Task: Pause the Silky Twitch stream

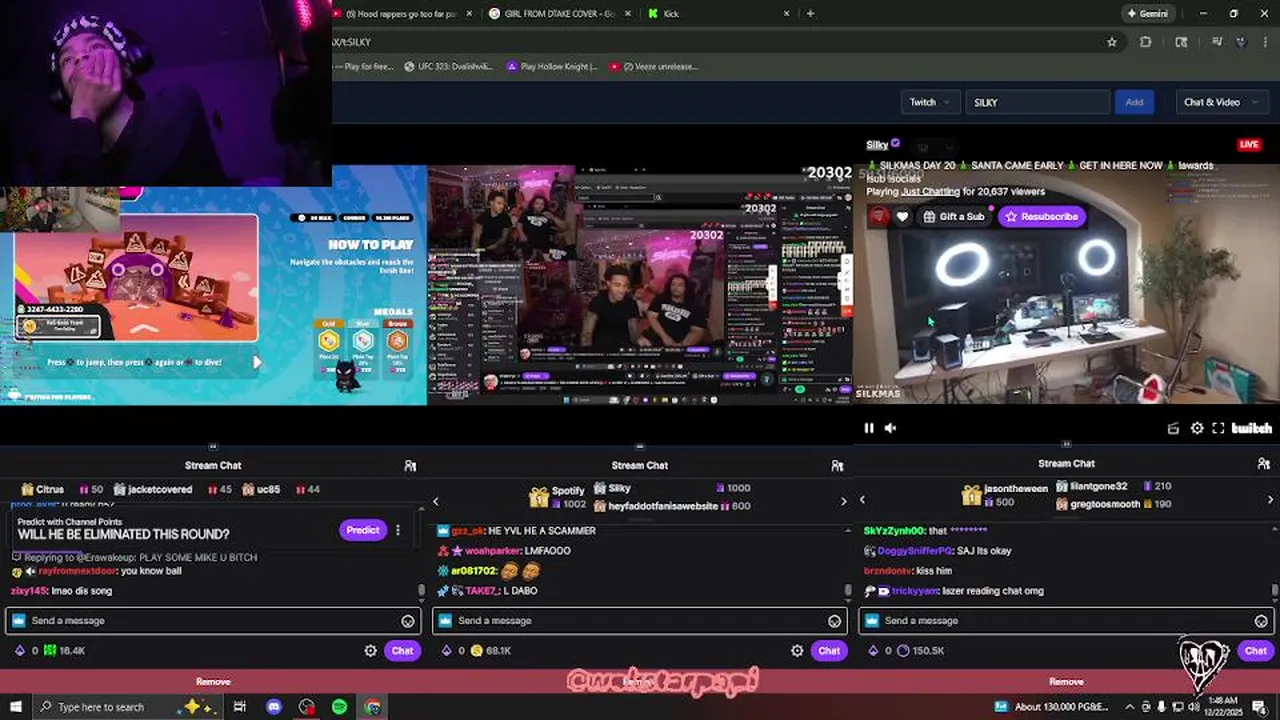Action: point(869,428)
